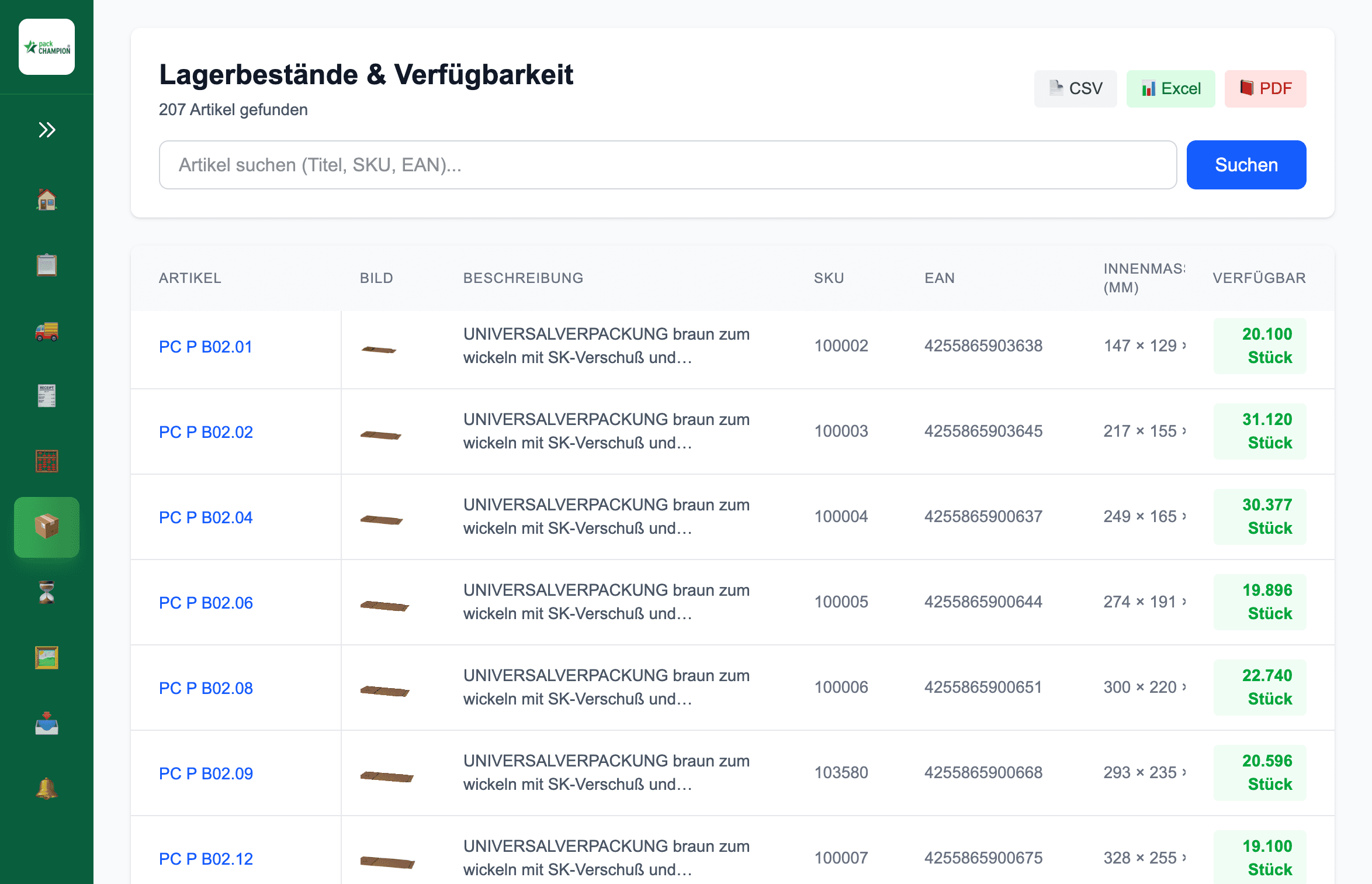Select EAN 4255865900651
Image resolution: width=1372 pixels, height=884 pixels.
pyautogui.click(x=983, y=687)
